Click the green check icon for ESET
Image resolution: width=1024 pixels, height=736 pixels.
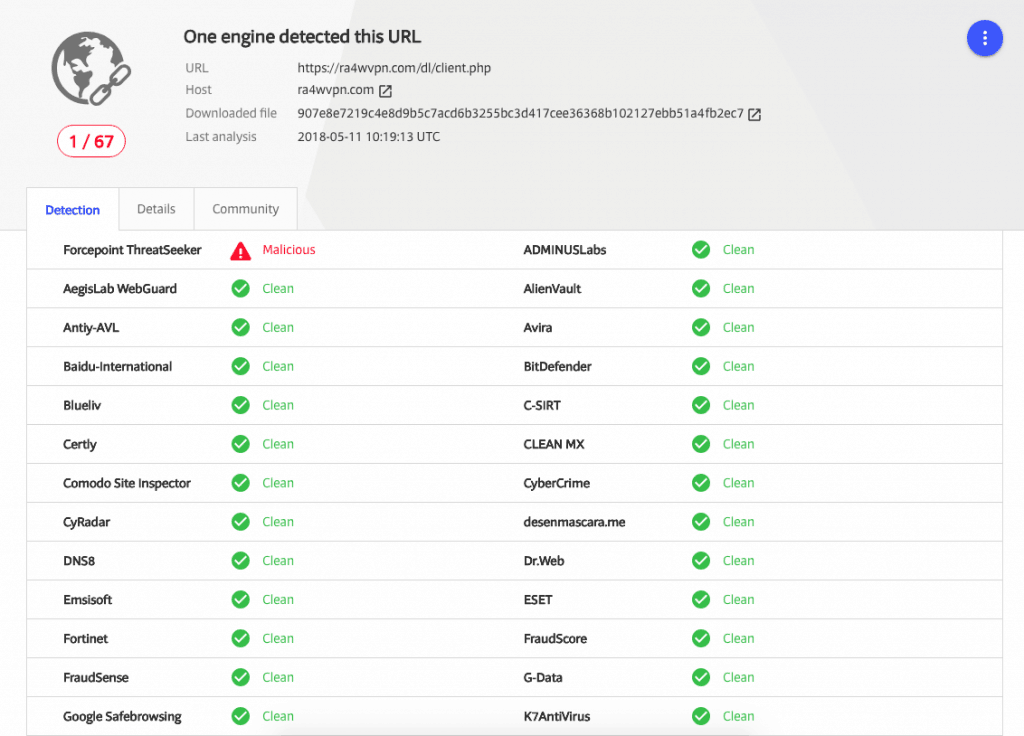(701, 600)
